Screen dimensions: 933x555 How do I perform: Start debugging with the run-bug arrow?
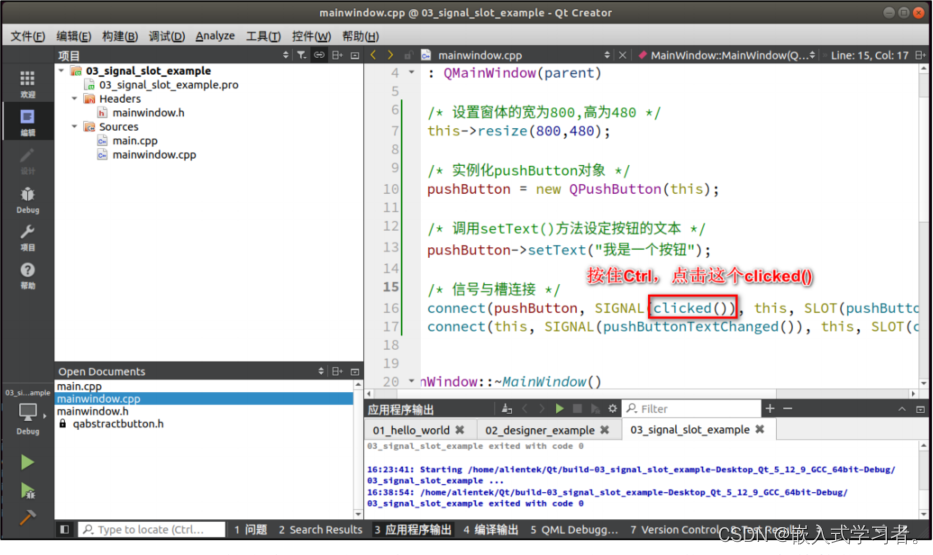pos(27,491)
